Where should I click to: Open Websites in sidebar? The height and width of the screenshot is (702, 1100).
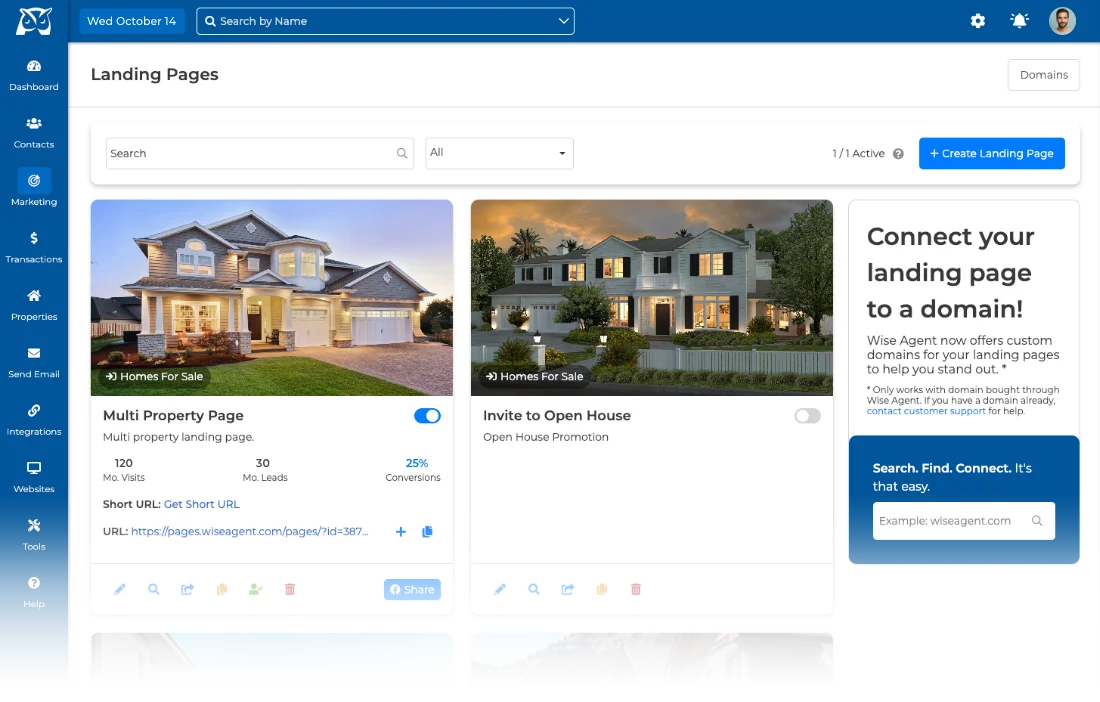click(34, 478)
